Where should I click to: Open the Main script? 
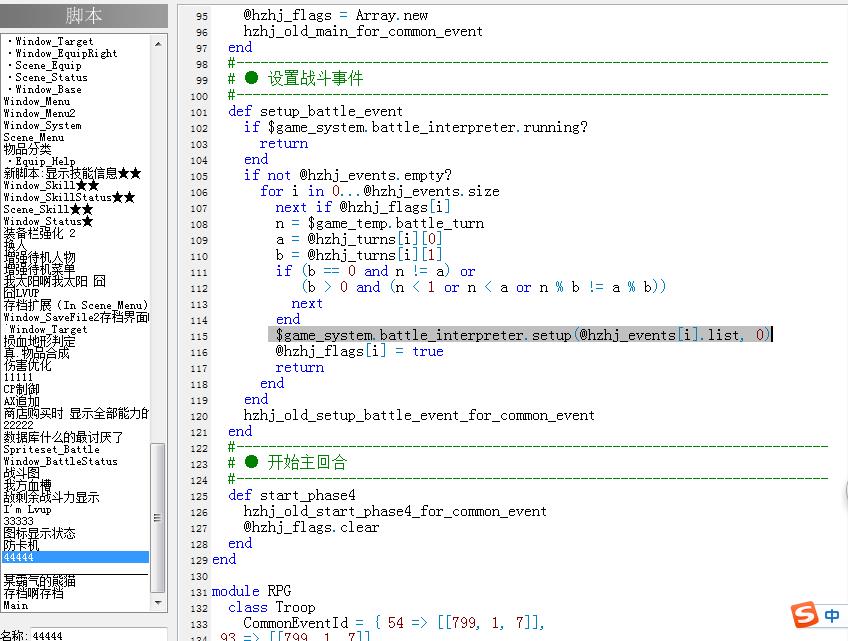tap(16, 605)
